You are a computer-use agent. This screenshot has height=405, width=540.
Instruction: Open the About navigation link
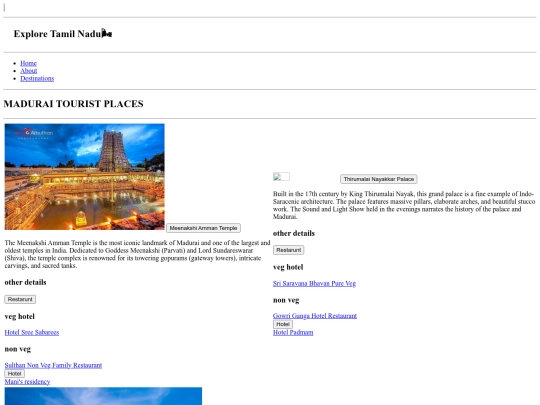[x=29, y=71]
